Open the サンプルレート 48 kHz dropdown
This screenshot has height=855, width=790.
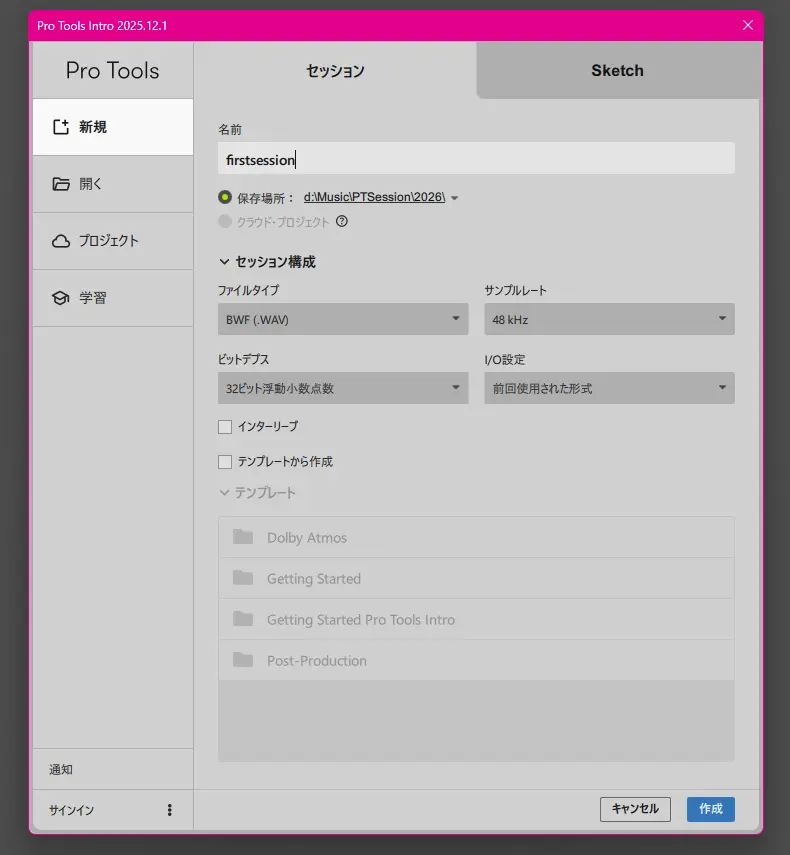point(609,320)
